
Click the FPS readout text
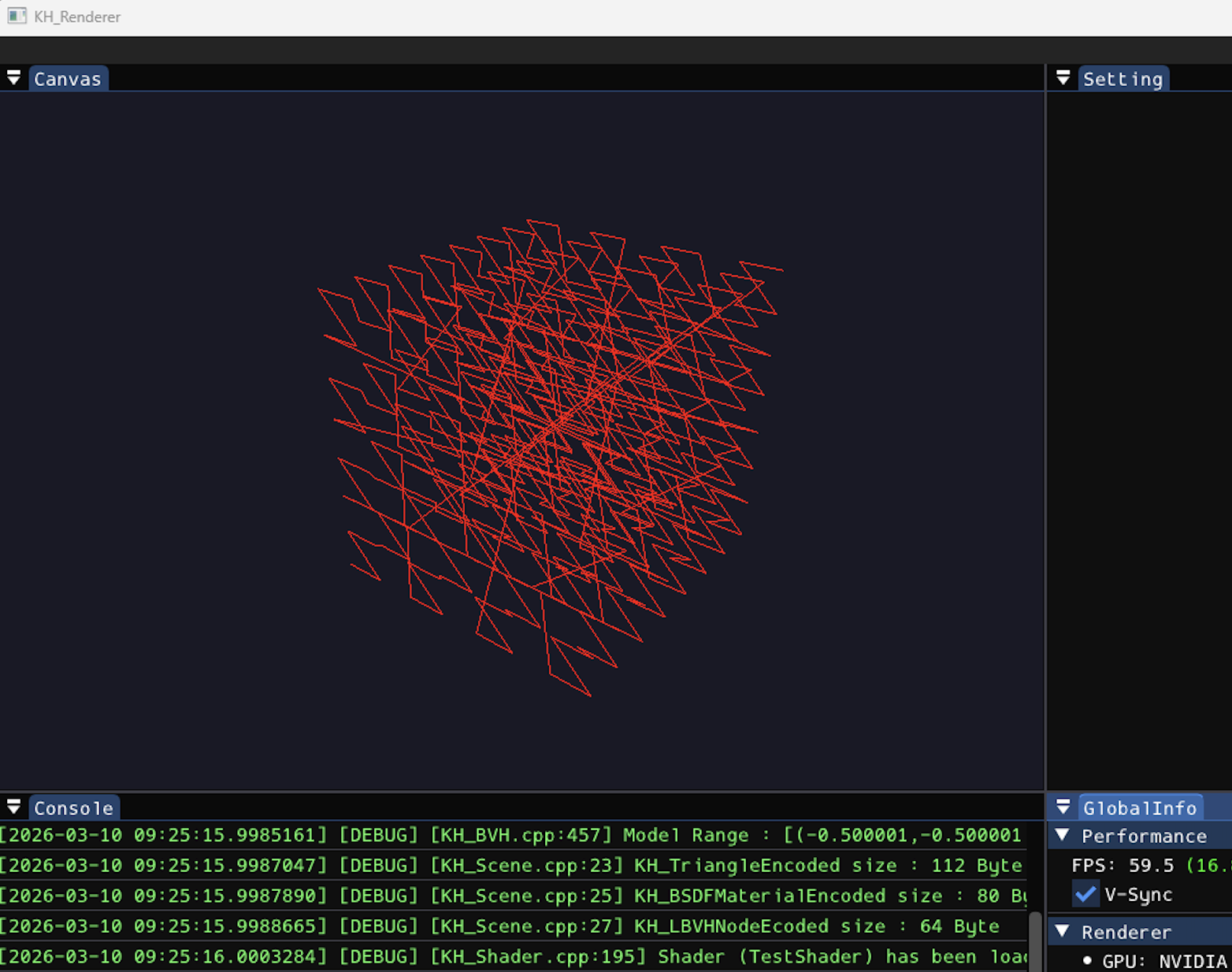point(1151,866)
